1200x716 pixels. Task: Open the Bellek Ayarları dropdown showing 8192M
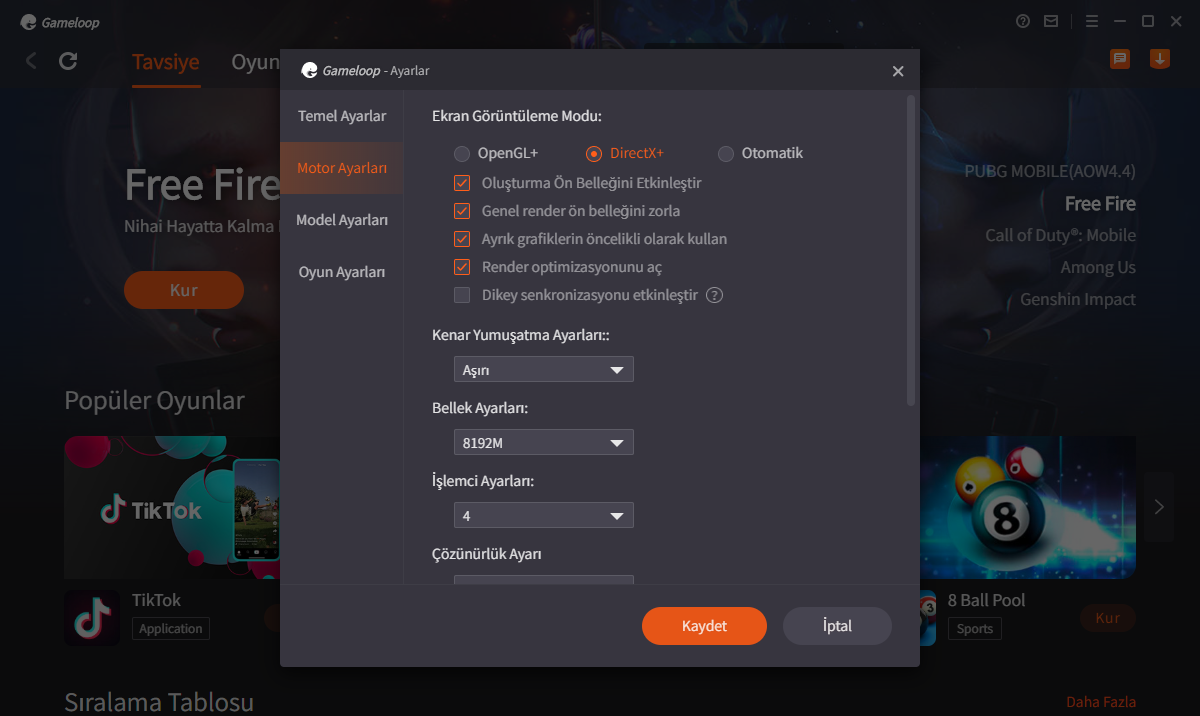click(x=544, y=442)
